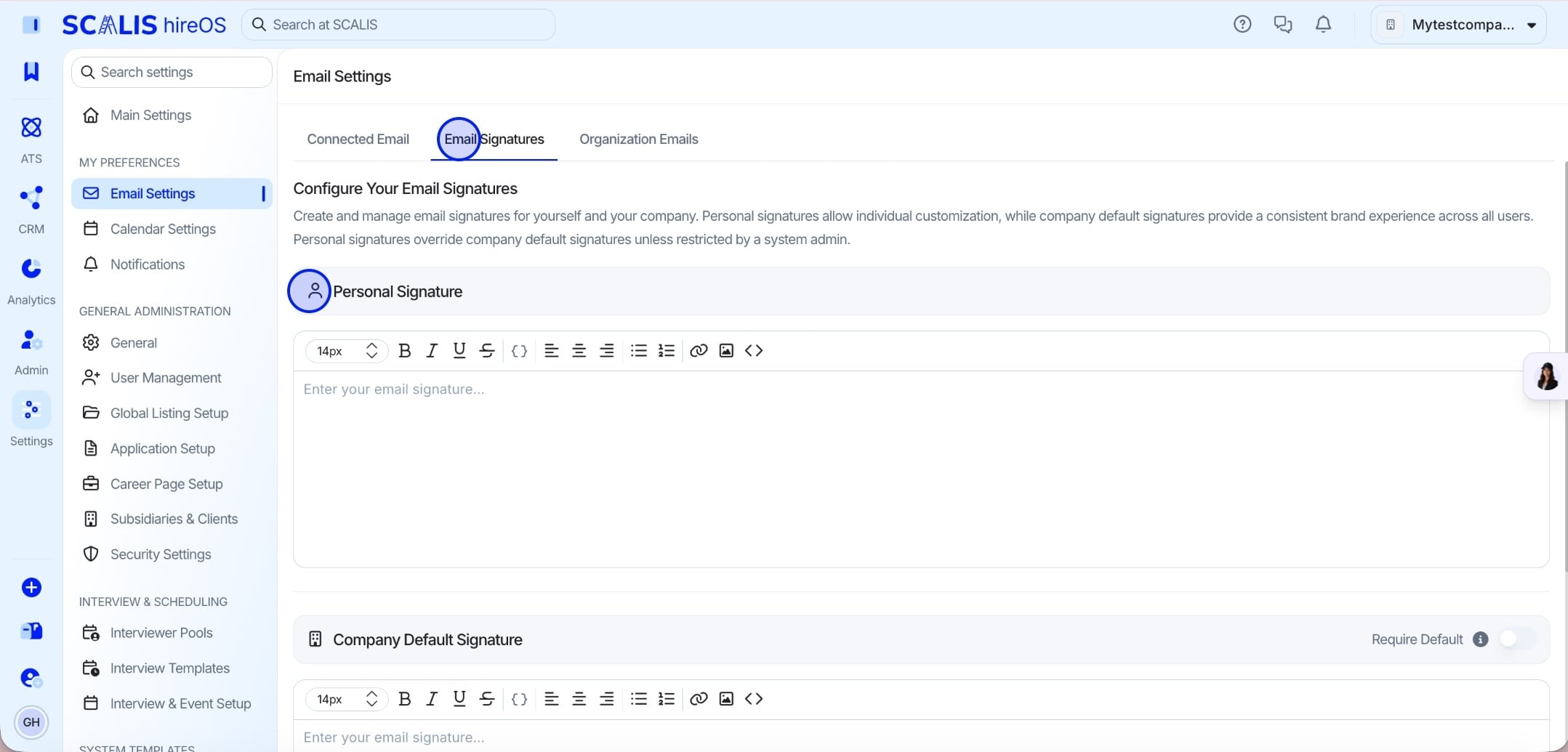The width and height of the screenshot is (1568, 752).
Task: Insert image in Company Default Signature toolbar
Action: coord(726,699)
